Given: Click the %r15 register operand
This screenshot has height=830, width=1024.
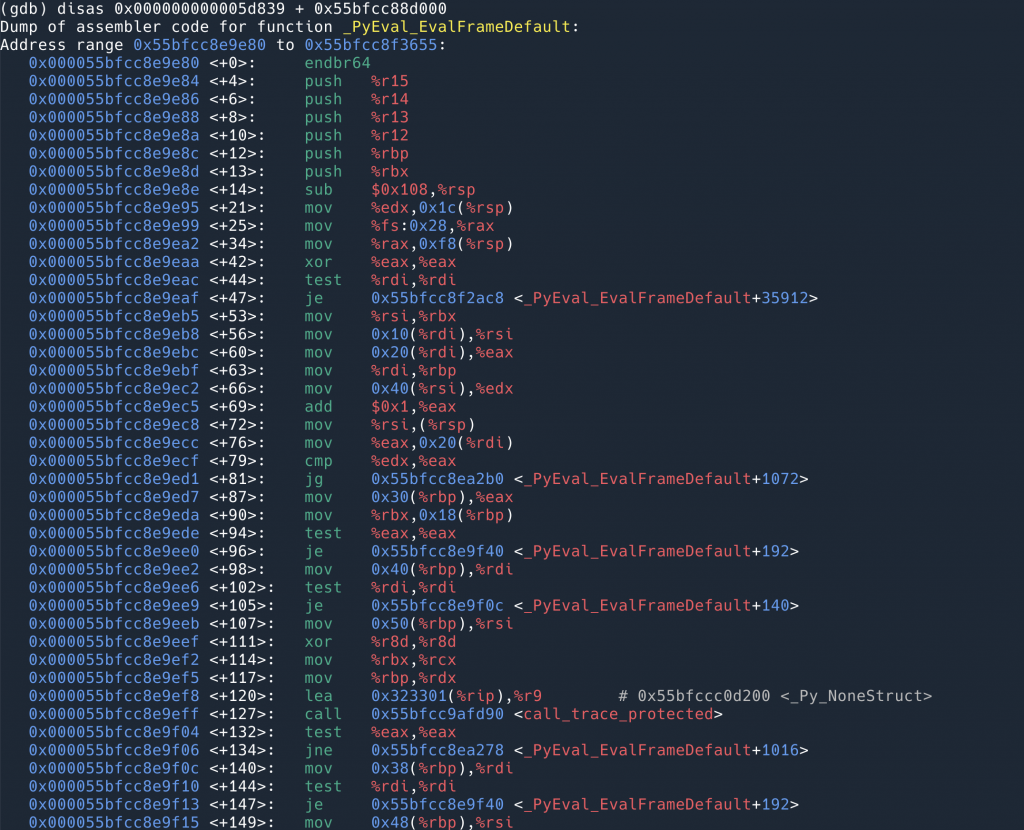Looking at the screenshot, I should tap(389, 81).
